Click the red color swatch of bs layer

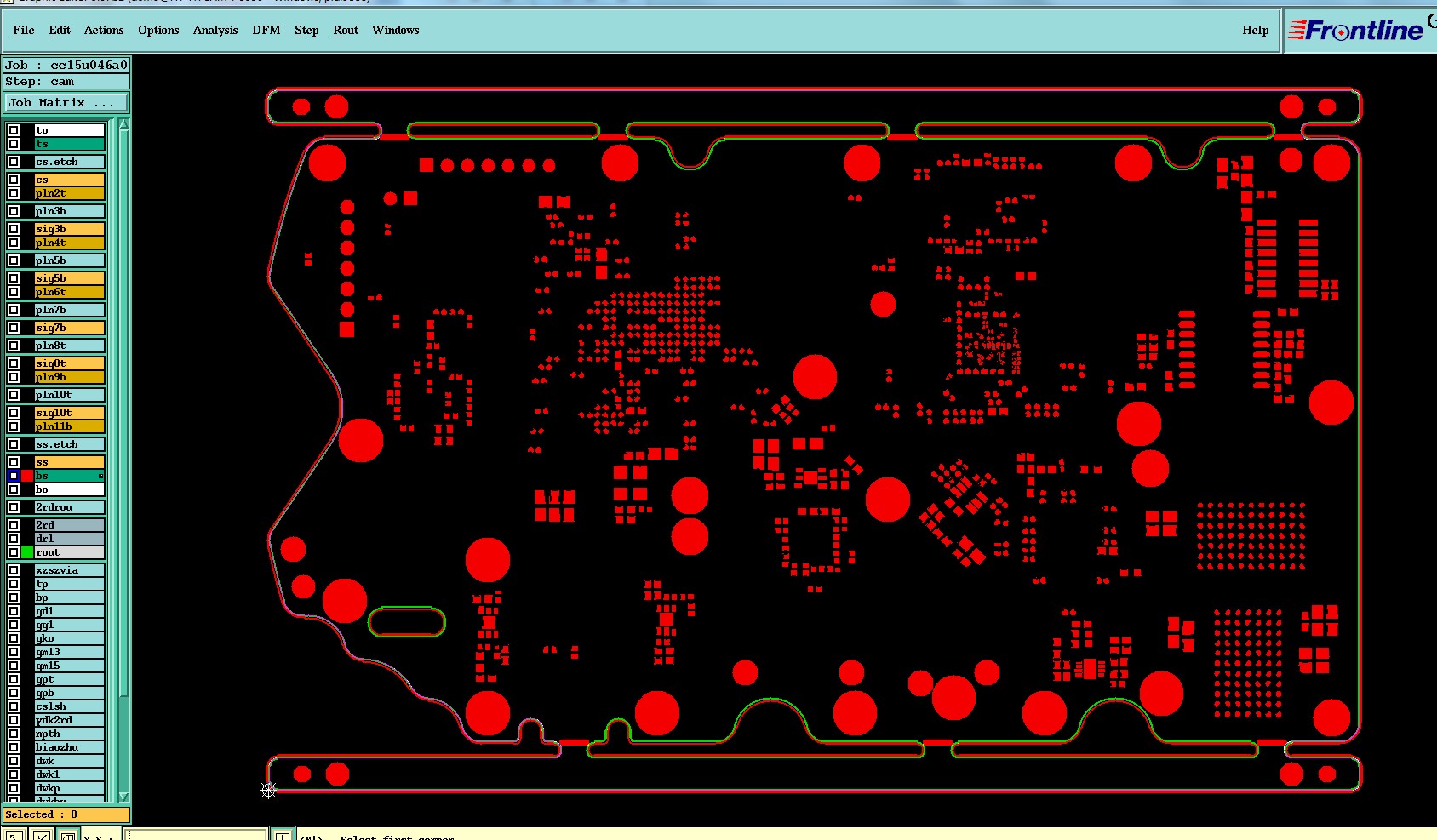tap(27, 476)
